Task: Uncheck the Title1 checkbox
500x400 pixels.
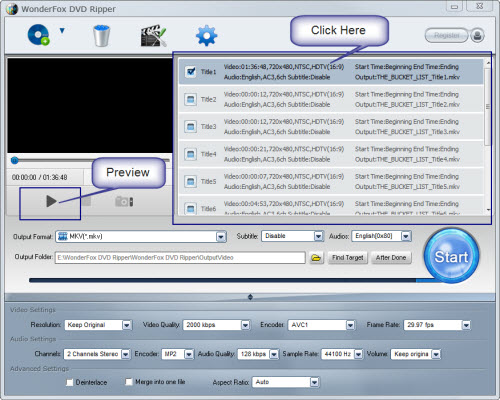Action: pos(191,72)
